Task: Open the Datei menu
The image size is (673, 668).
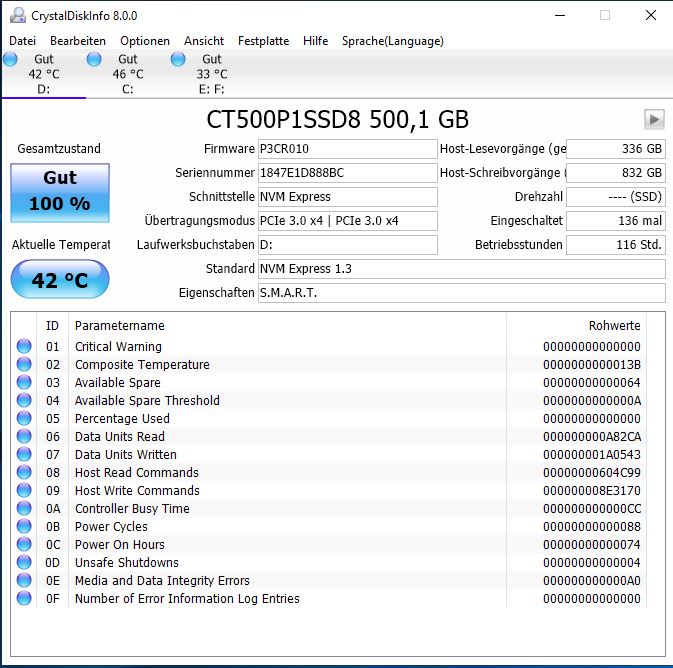Action: click(x=22, y=41)
